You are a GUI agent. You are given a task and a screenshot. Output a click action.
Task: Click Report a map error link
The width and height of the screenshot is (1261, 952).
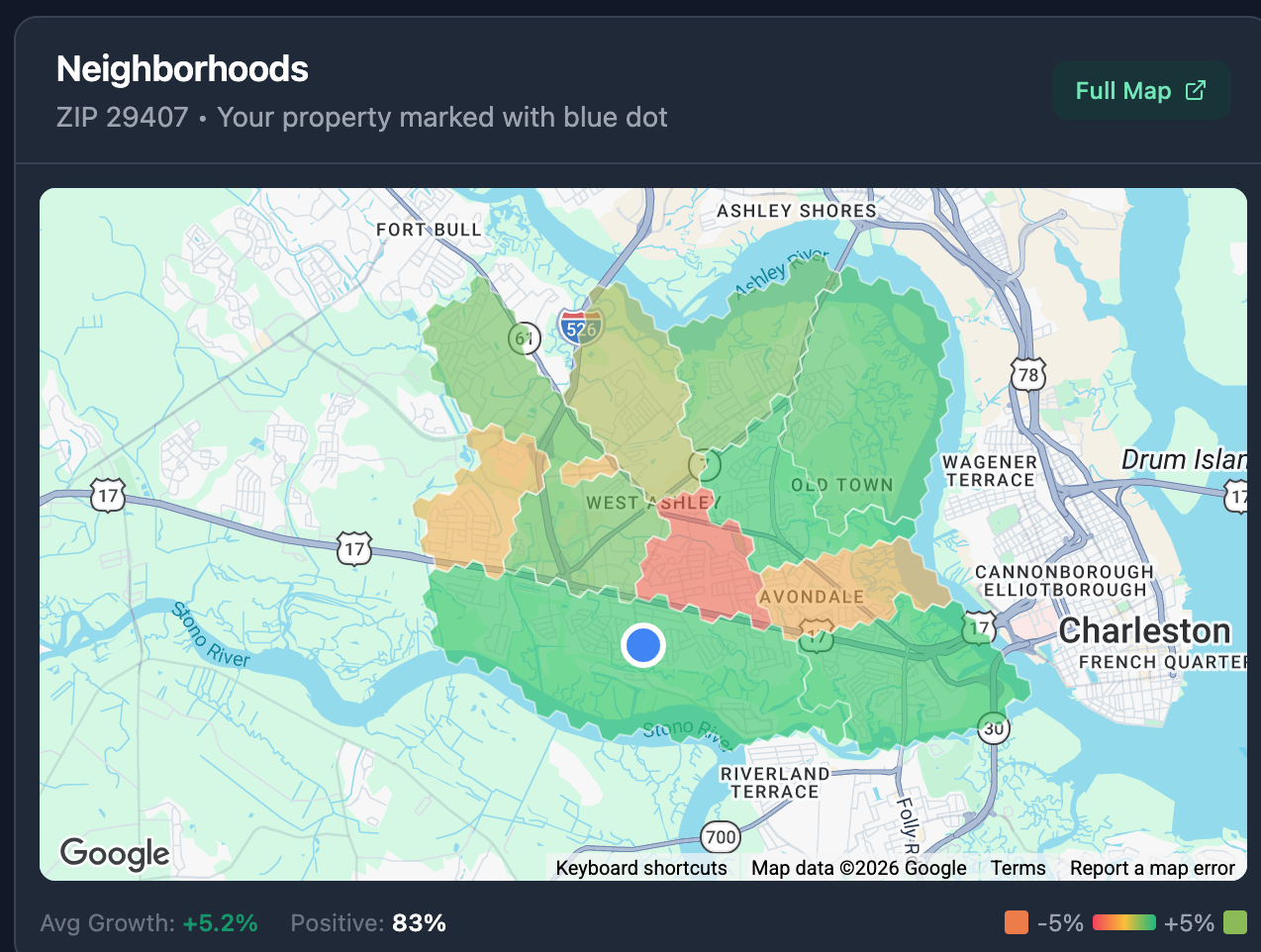(x=1152, y=868)
